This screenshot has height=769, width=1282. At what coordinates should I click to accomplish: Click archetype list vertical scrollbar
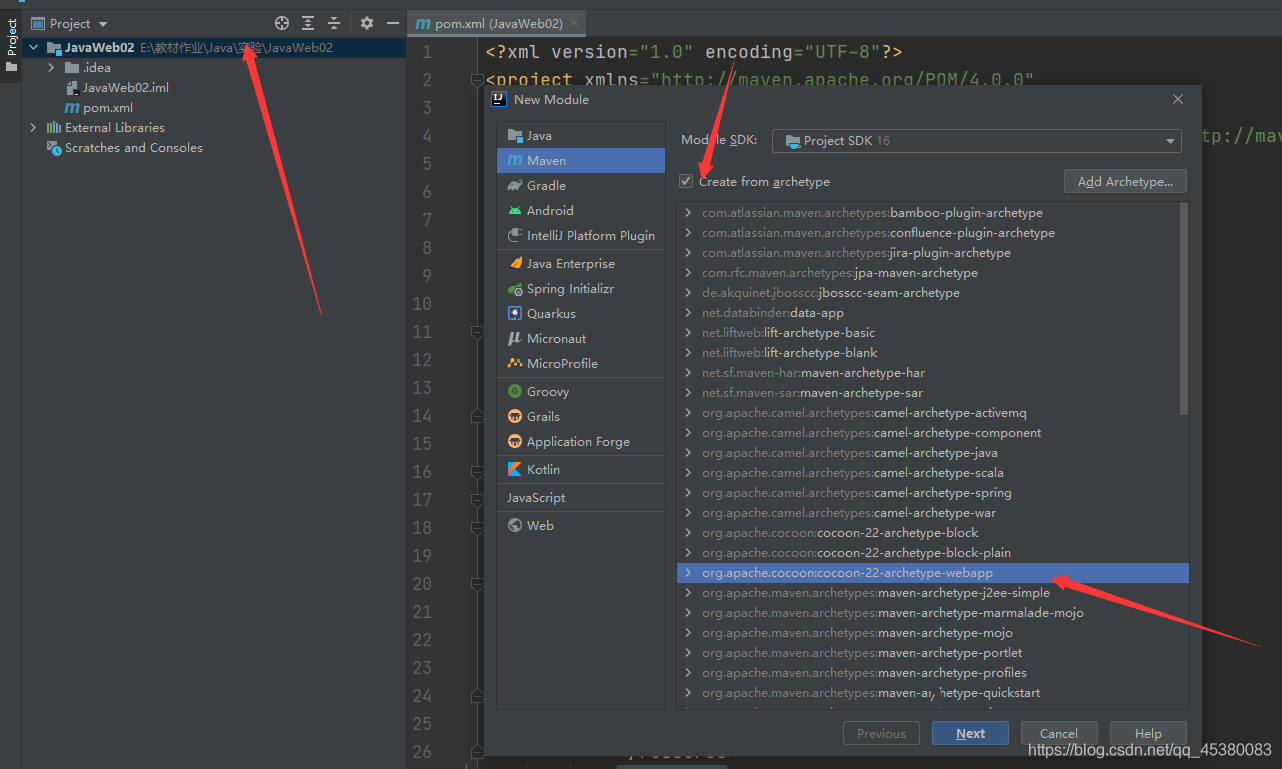point(1184,309)
